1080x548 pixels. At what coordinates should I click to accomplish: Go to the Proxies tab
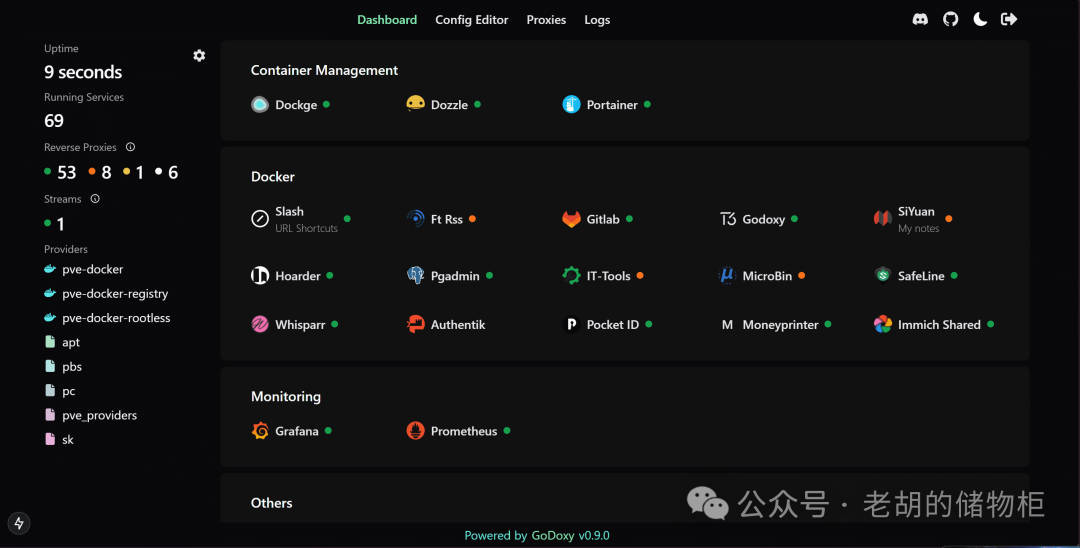pos(546,20)
